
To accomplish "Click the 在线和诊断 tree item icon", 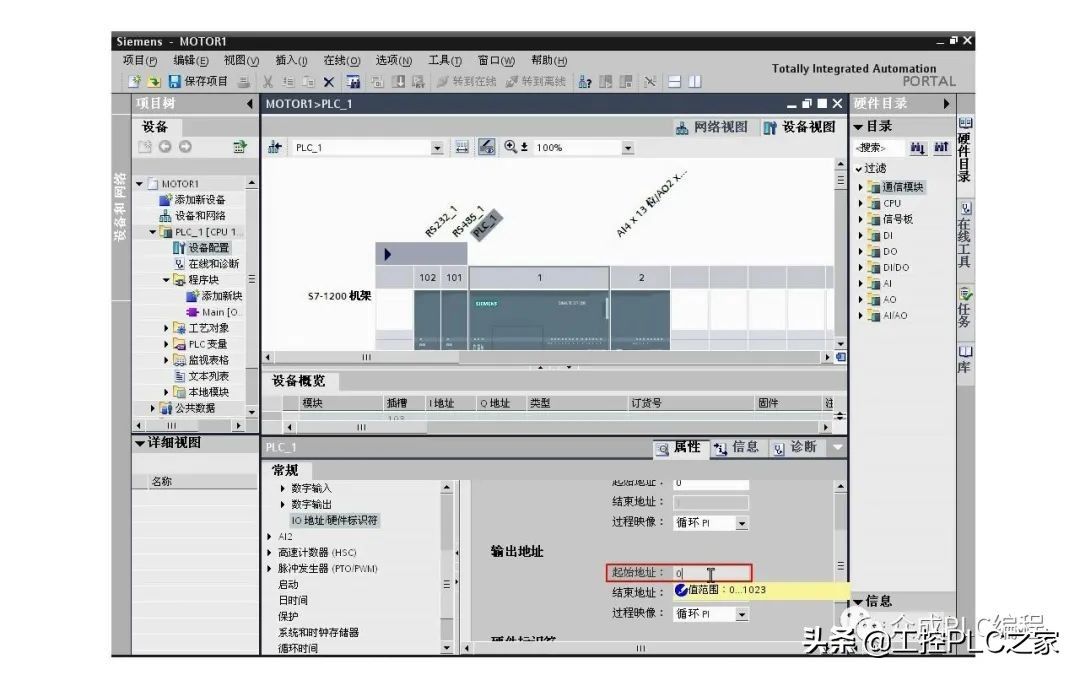I will (179, 264).
